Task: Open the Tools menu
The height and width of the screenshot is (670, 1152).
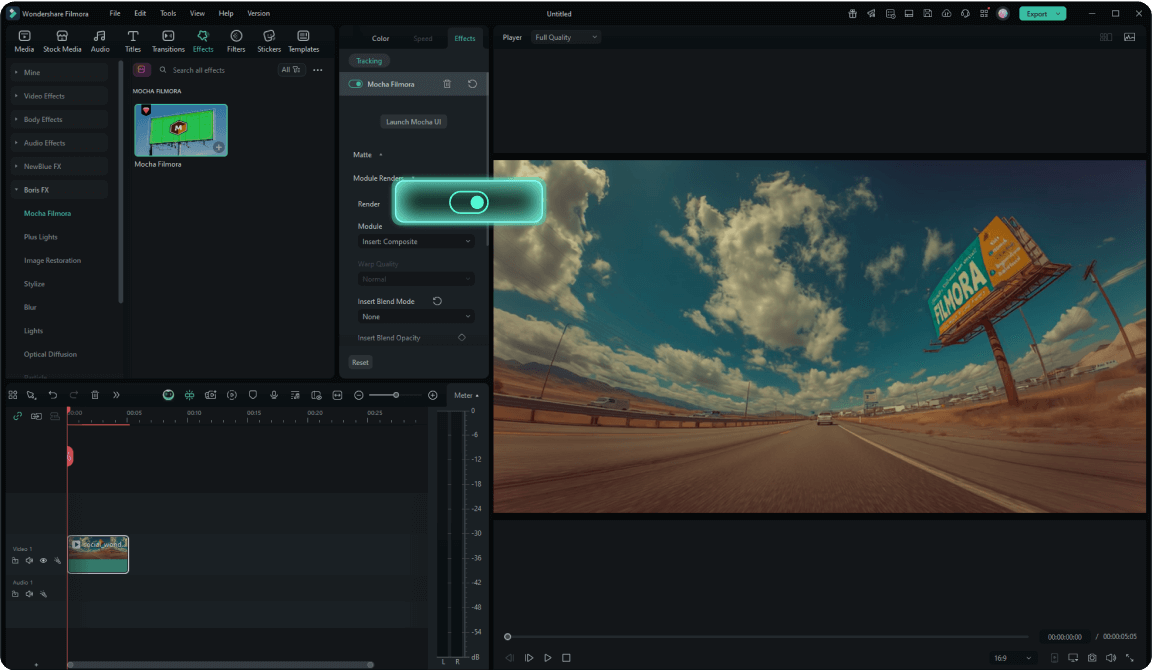Action: coord(168,13)
